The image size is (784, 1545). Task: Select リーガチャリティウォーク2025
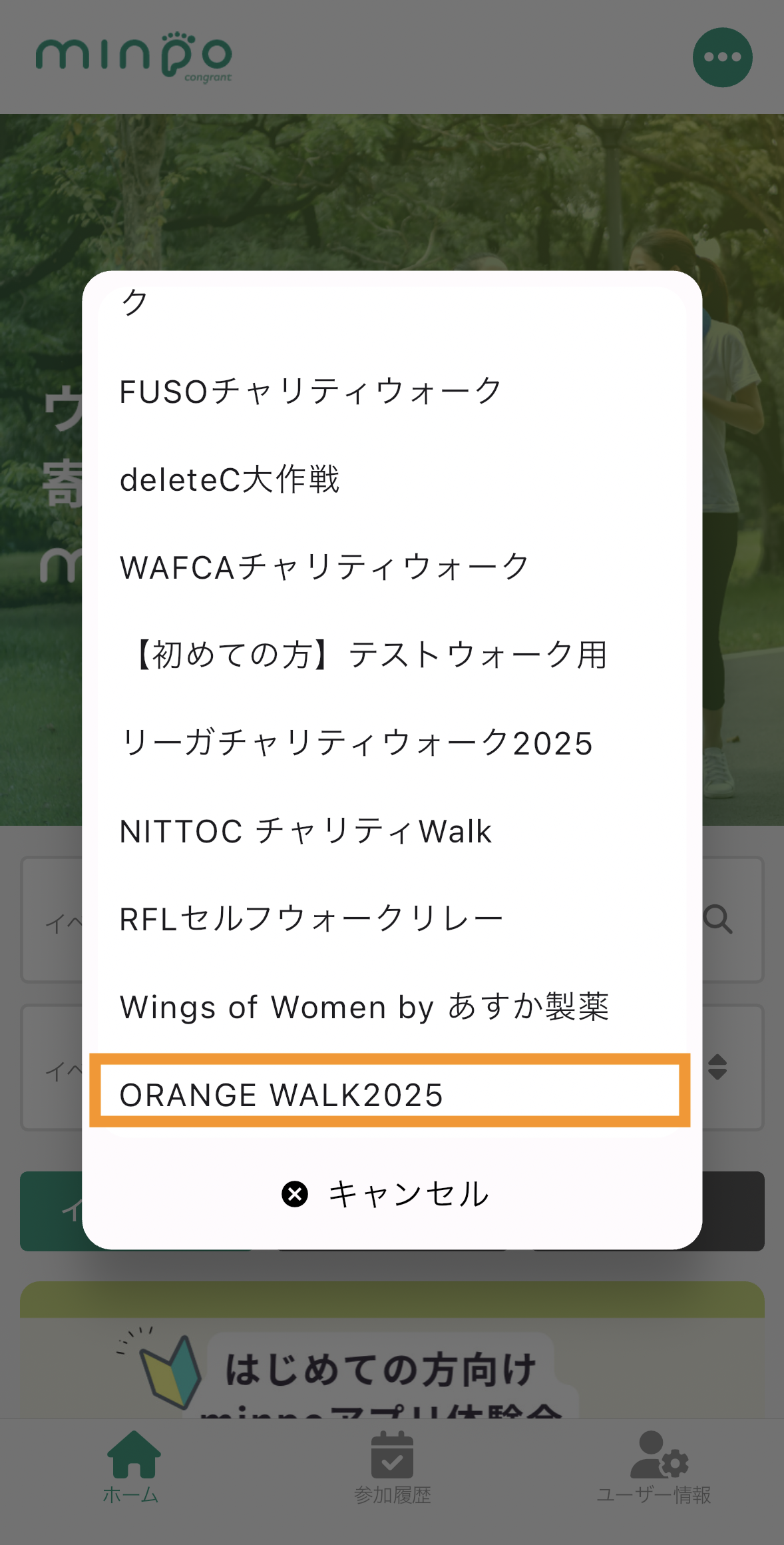356,743
